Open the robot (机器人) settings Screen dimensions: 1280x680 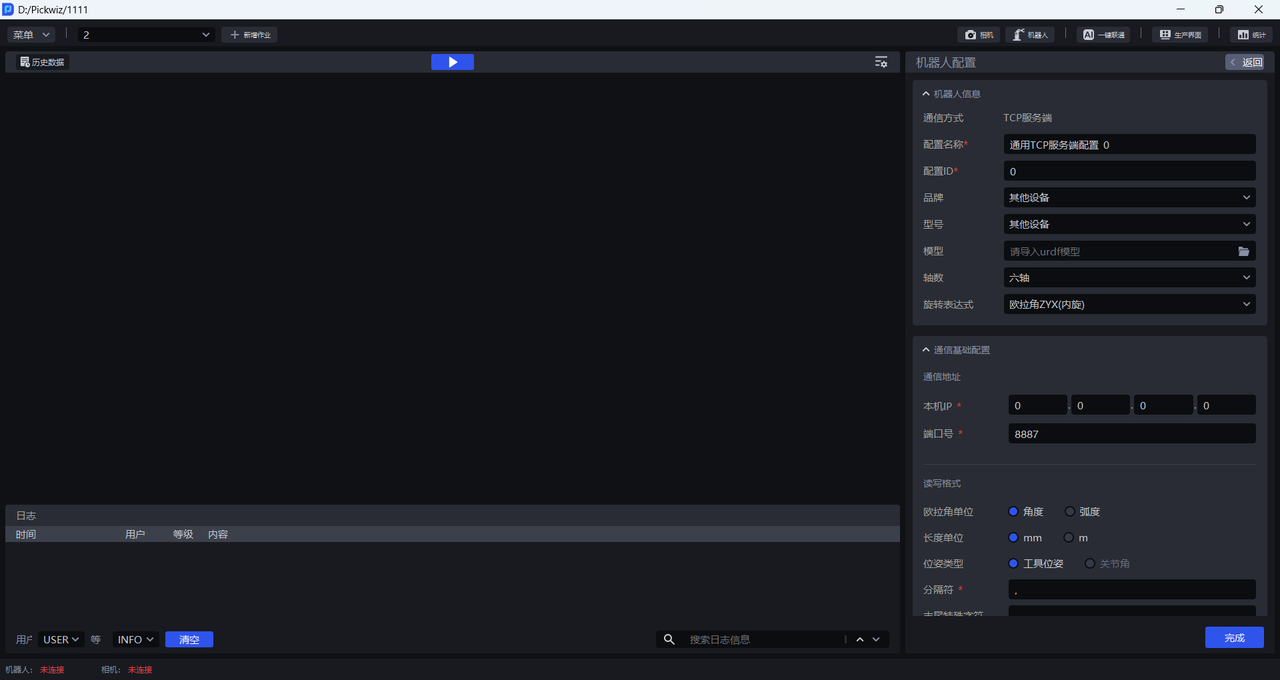(x=1030, y=35)
